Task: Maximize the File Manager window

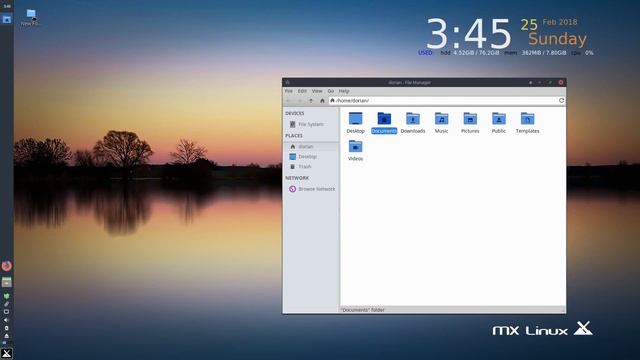Action: pos(550,82)
